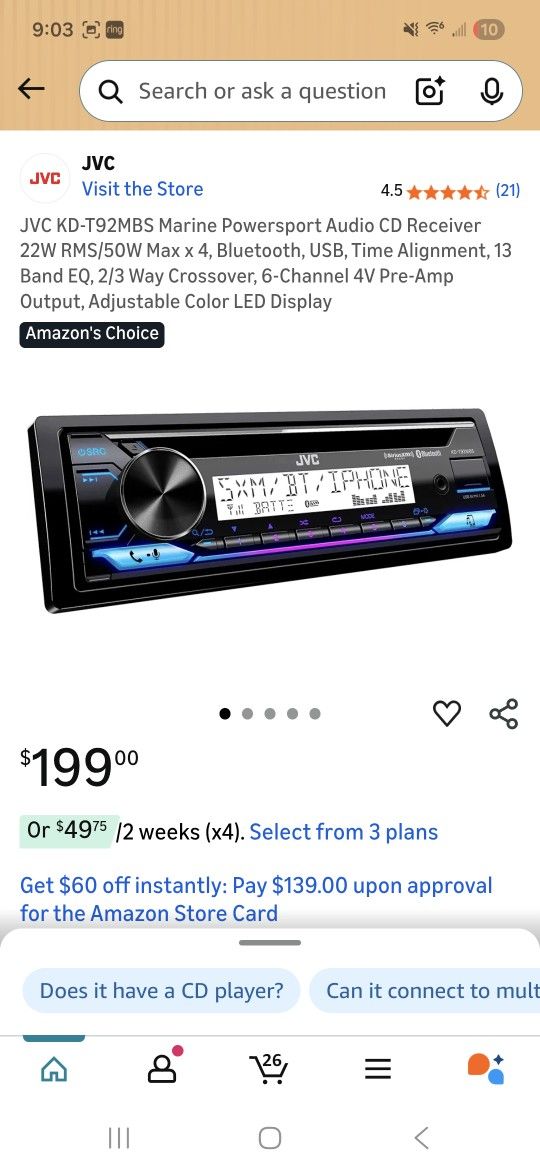Visit the JVC Store link
The height and width of the screenshot is (1170, 540).
[x=142, y=189]
